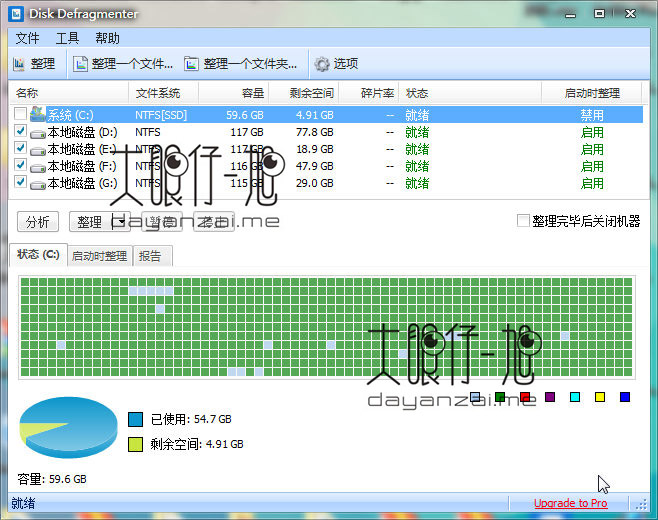658x520 pixels.
Task: Select the 本地磁盘 (D:) row name
Action: [82, 132]
